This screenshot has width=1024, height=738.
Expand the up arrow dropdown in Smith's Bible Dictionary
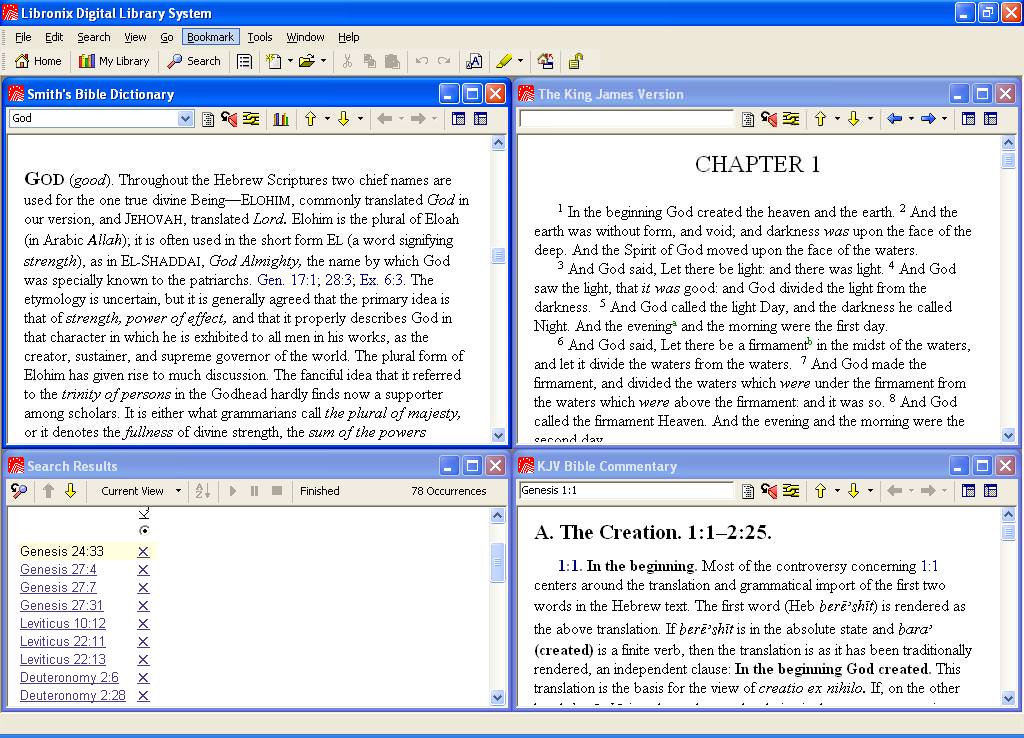coord(327,119)
